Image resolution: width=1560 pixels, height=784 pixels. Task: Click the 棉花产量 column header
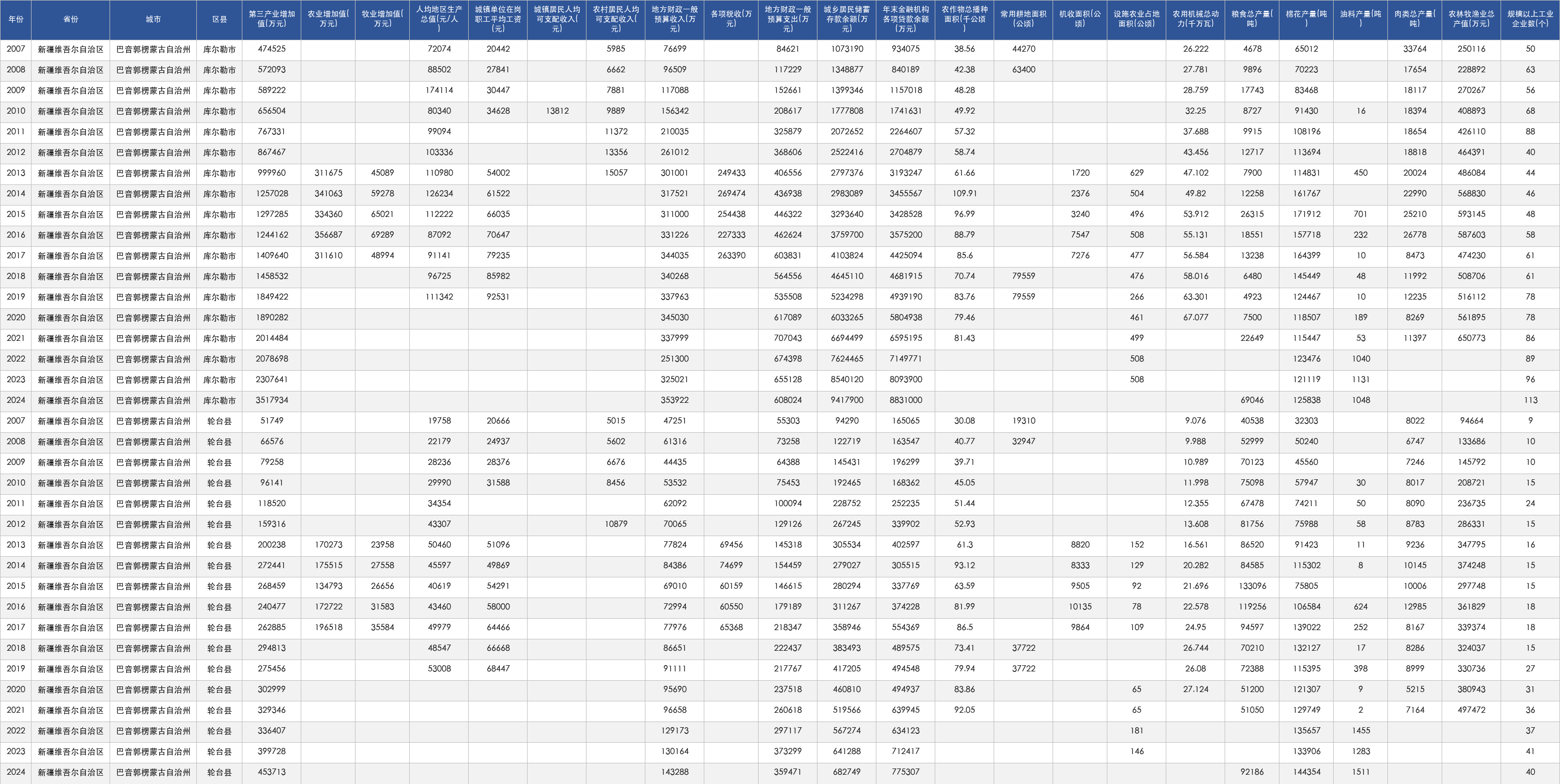[x=1306, y=20]
